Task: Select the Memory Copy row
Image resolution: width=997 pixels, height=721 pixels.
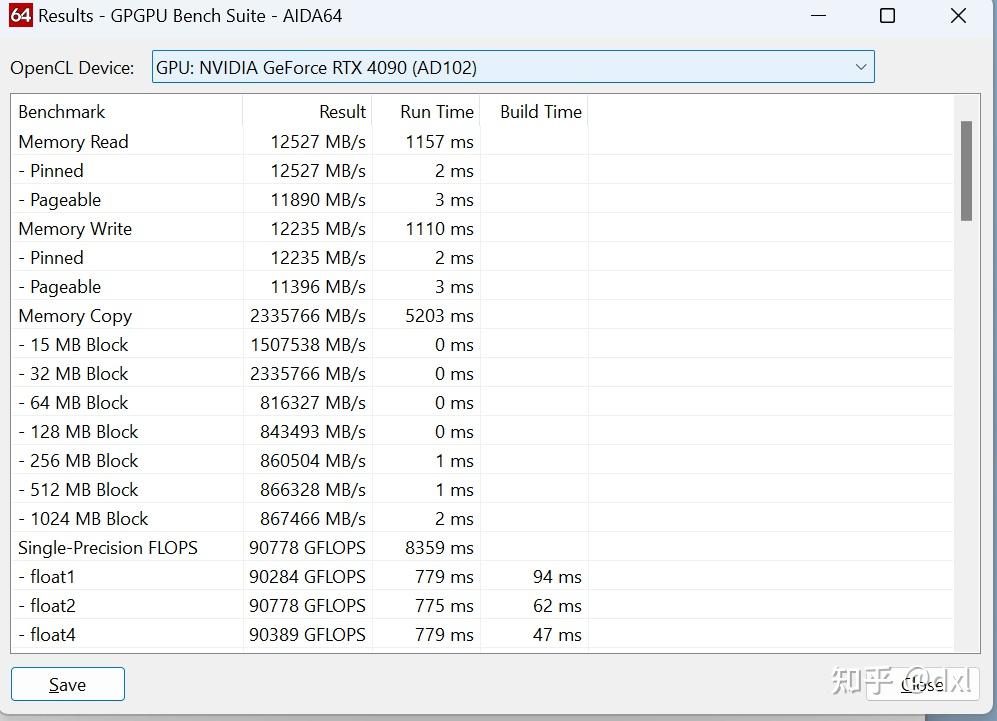Action: coord(482,315)
